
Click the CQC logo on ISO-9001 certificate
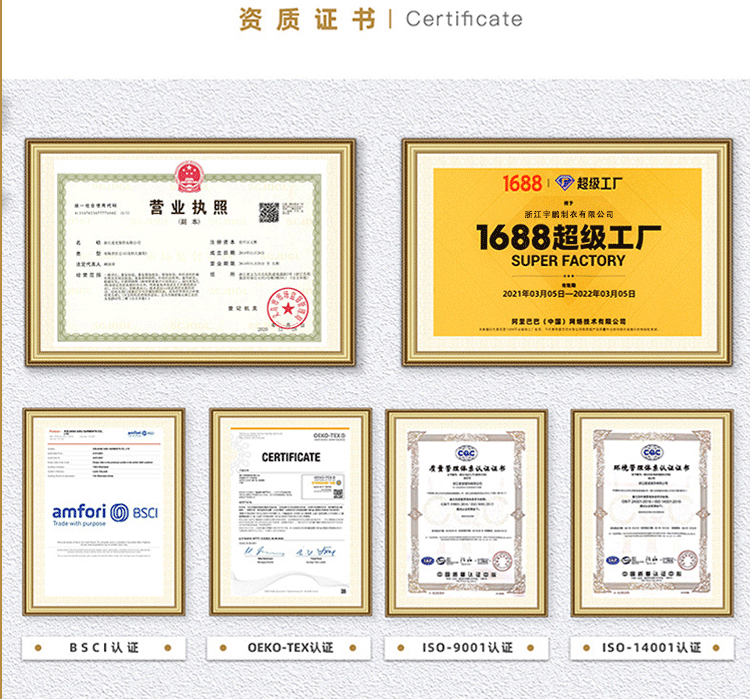pyautogui.click(x=466, y=453)
